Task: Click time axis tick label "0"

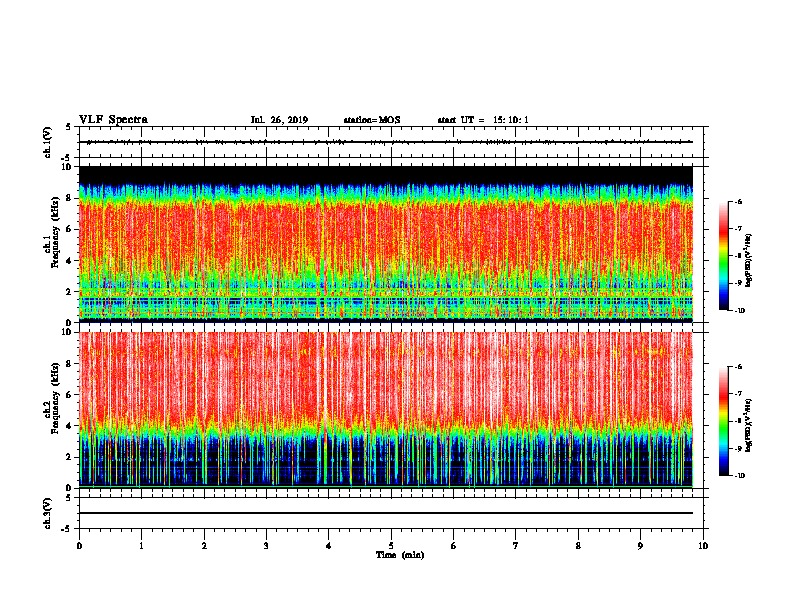Action: 79,546
